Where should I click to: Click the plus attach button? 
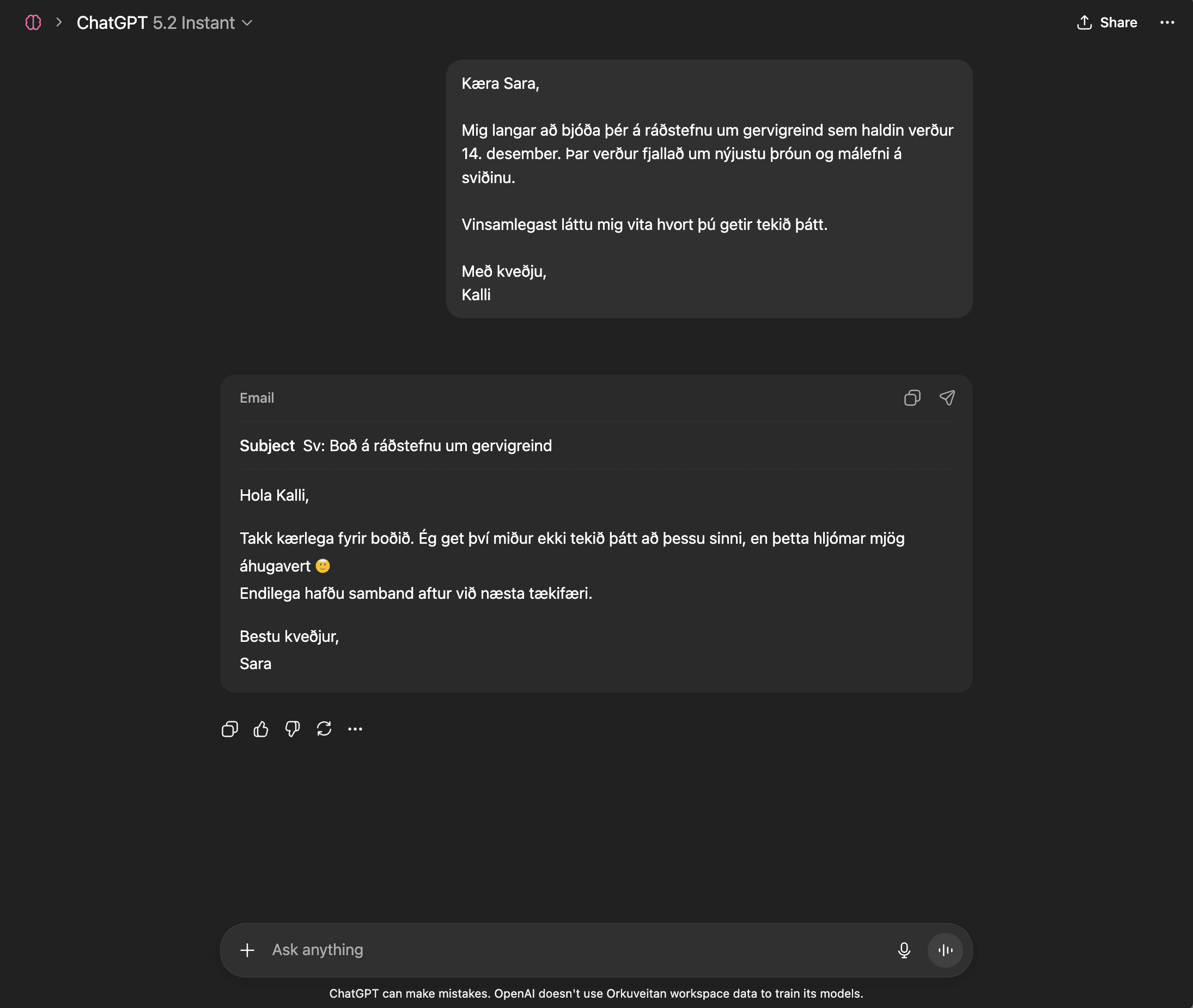pos(247,950)
